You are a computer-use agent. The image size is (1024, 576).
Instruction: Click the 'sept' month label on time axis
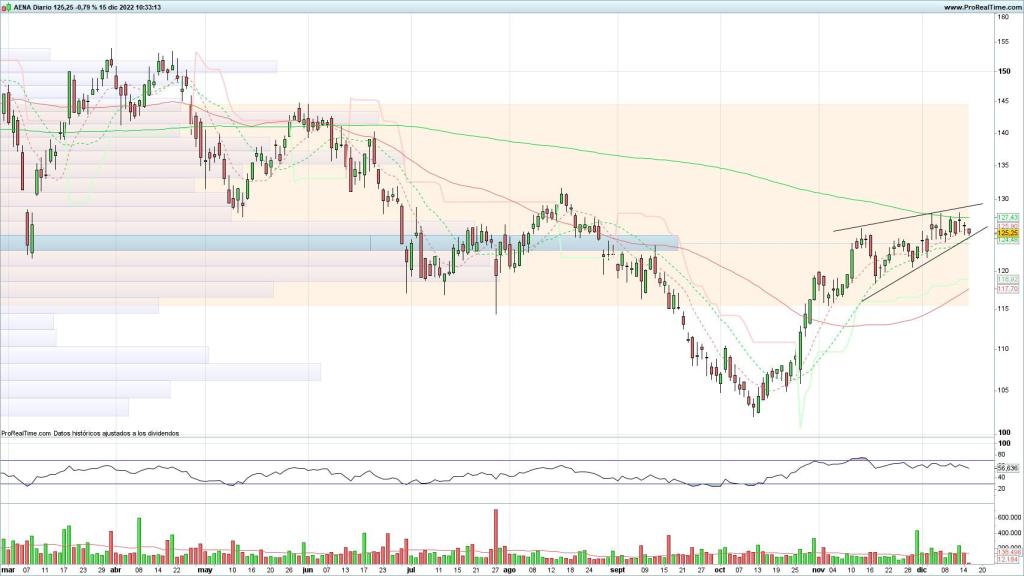click(x=617, y=569)
